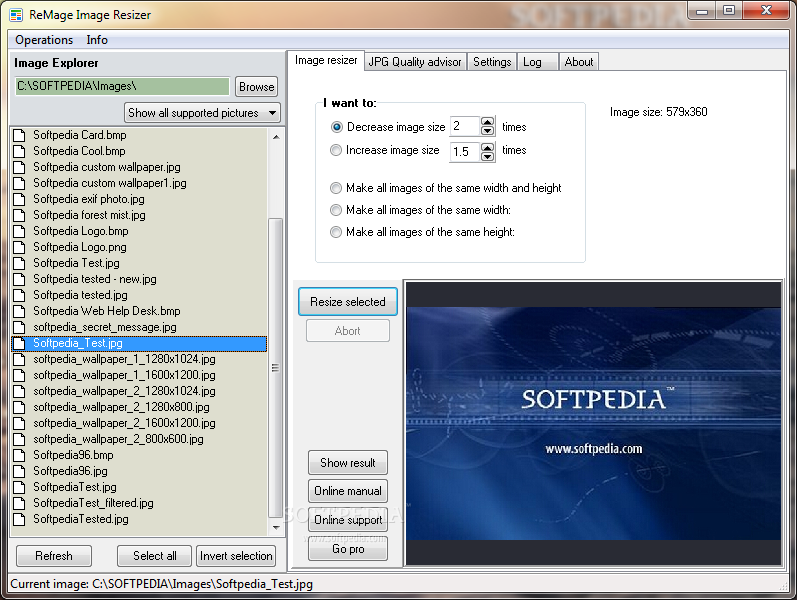Select softpedia_wallpaper_2_1280x1024.jpg

coord(139,392)
